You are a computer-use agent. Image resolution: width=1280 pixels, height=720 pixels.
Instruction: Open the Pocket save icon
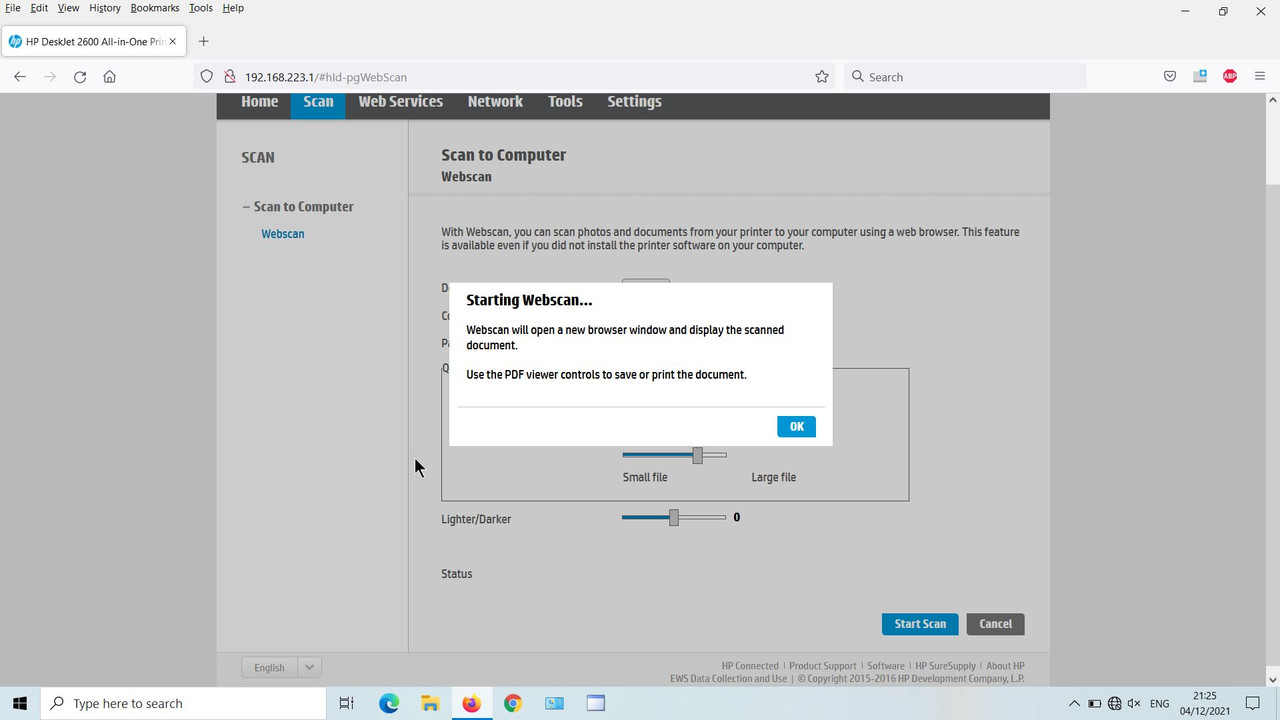tap(1170, 77)
